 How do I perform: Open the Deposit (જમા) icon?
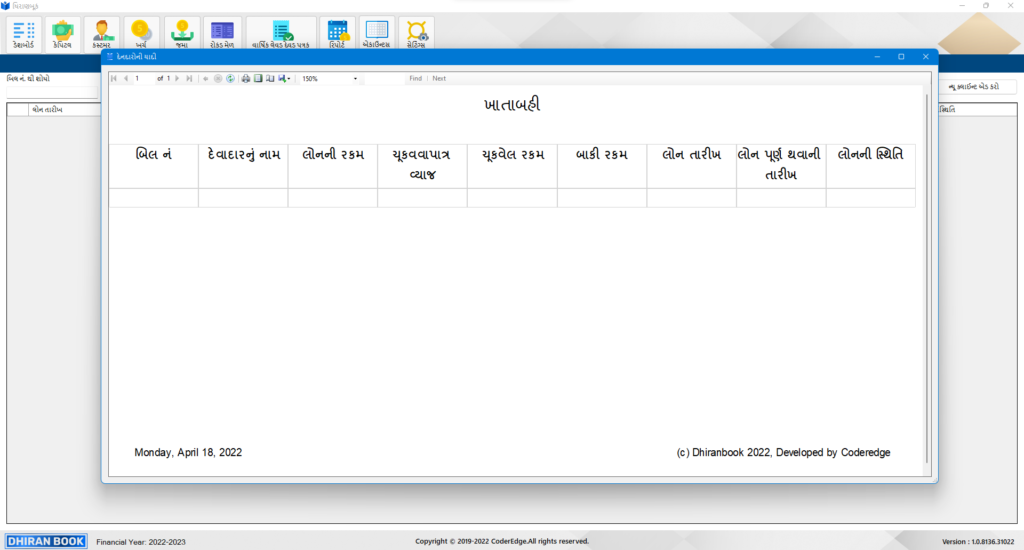pos(181,33)
